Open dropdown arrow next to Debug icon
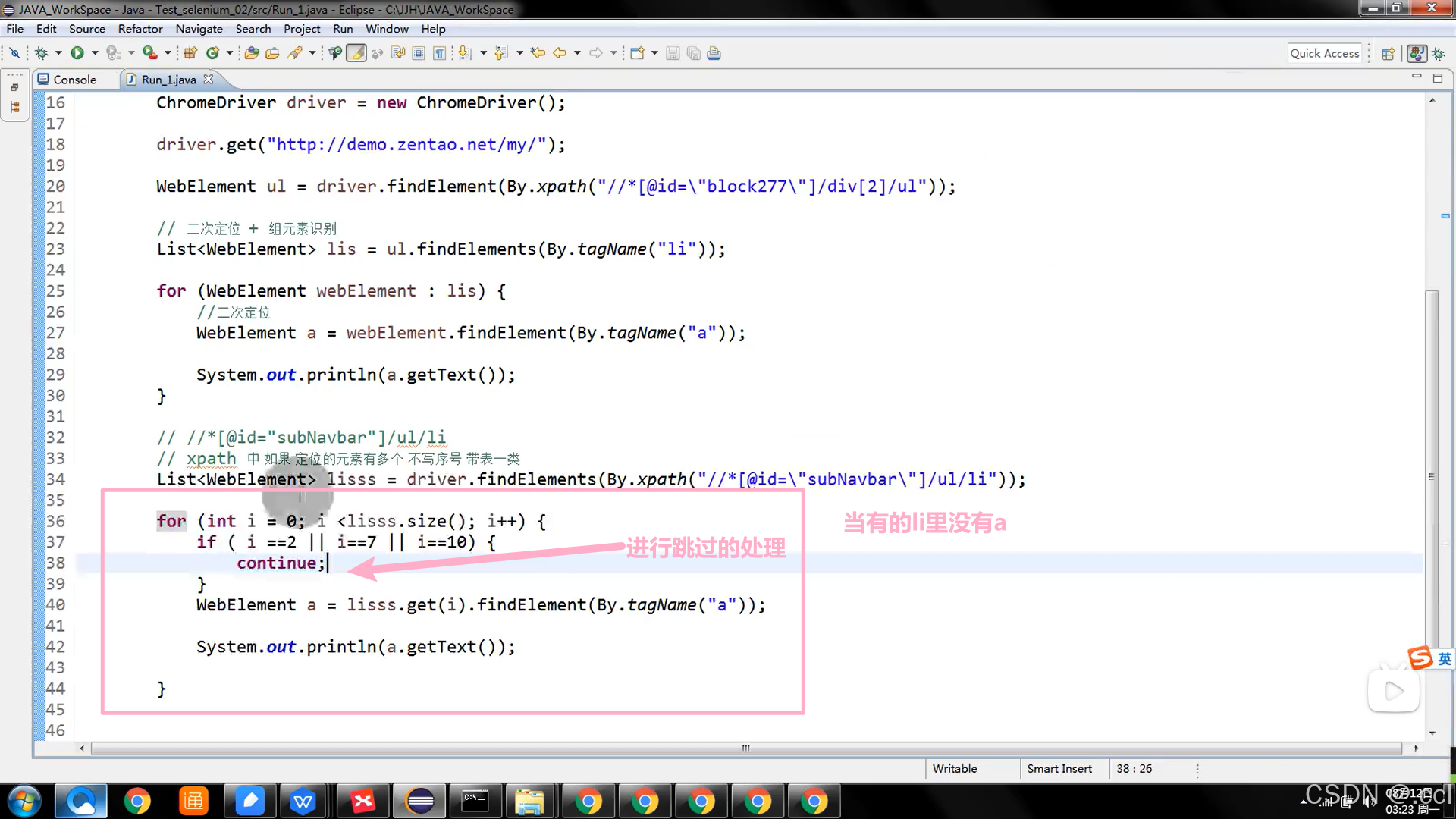This screenshot has width=1456, height=819. [58, 52]
